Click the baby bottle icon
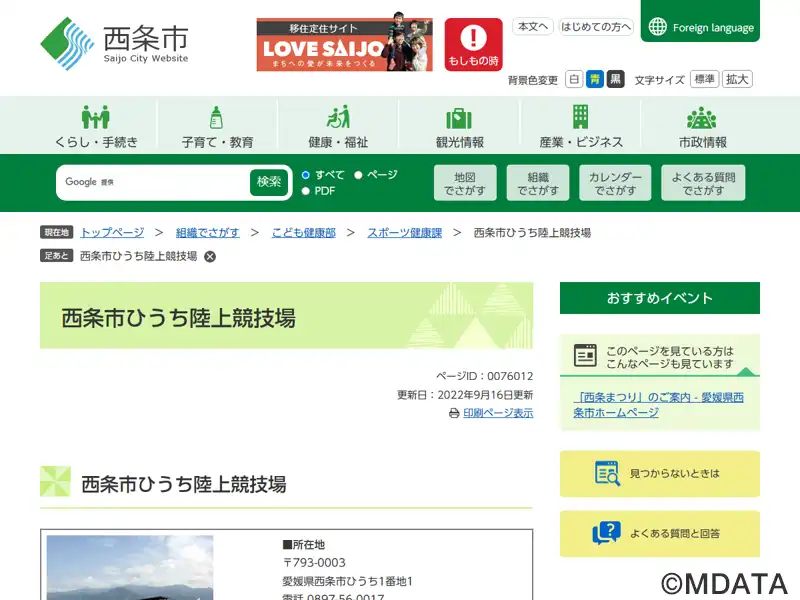Screen dimensions: 800x600 [x=217, y=117]
